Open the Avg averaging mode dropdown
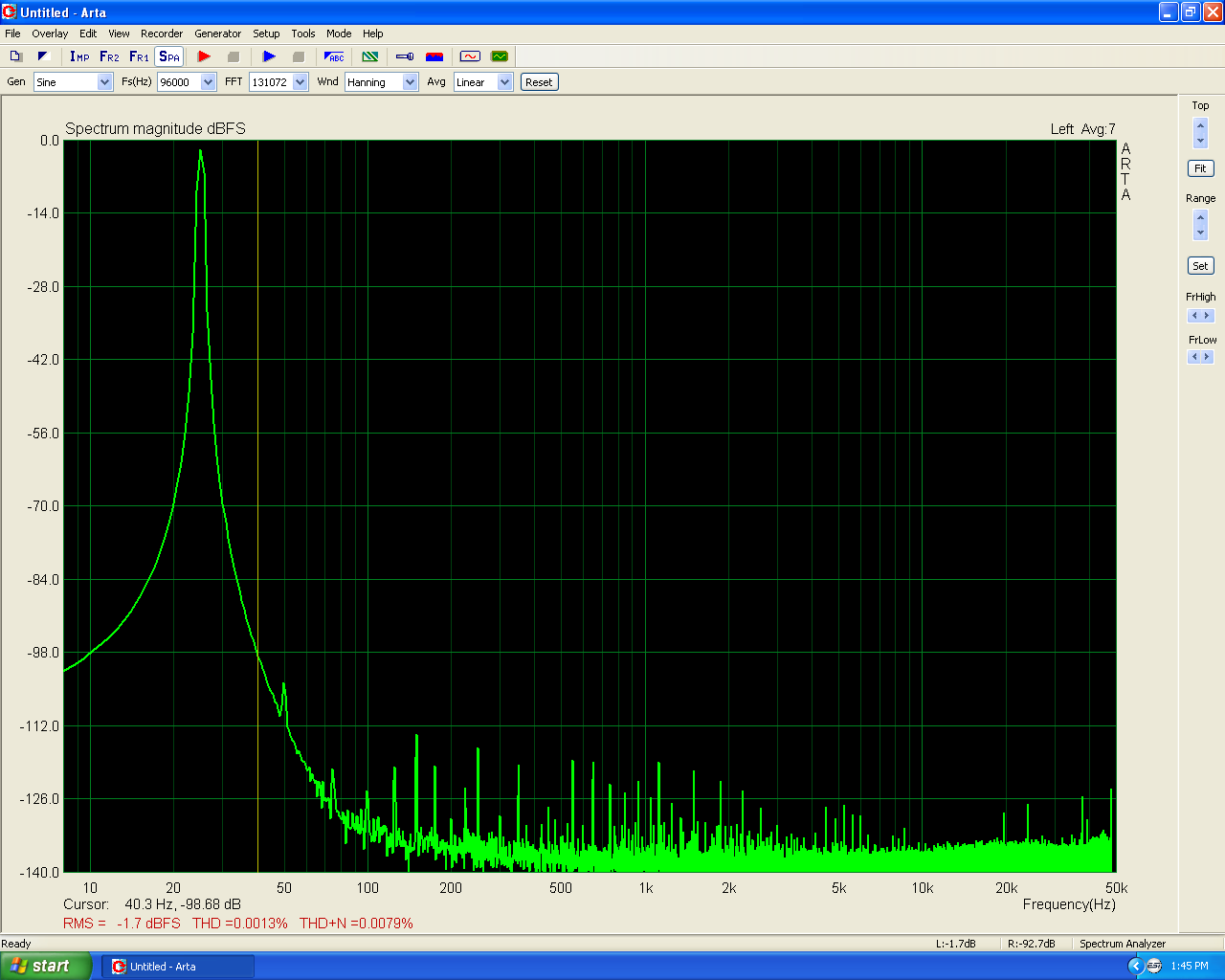 click(x=505, y=82)
